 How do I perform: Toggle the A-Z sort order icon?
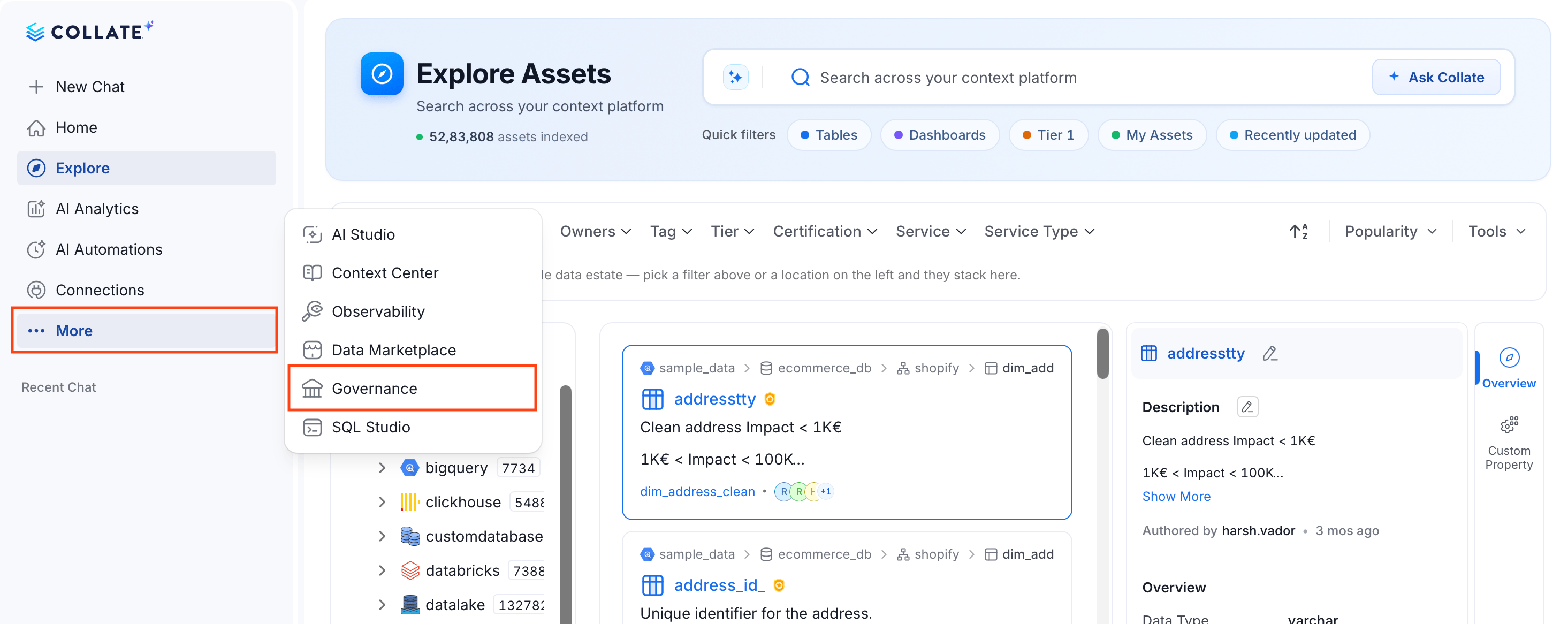[1298, 231]
